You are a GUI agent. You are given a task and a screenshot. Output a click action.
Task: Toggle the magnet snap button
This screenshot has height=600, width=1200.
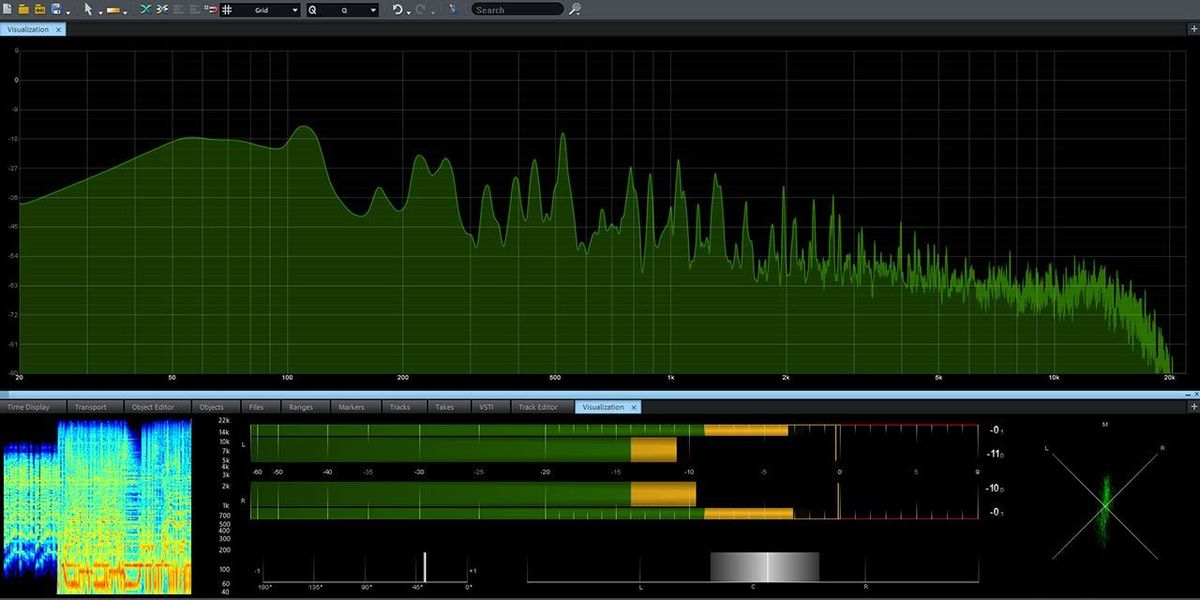tap(211, 9)
